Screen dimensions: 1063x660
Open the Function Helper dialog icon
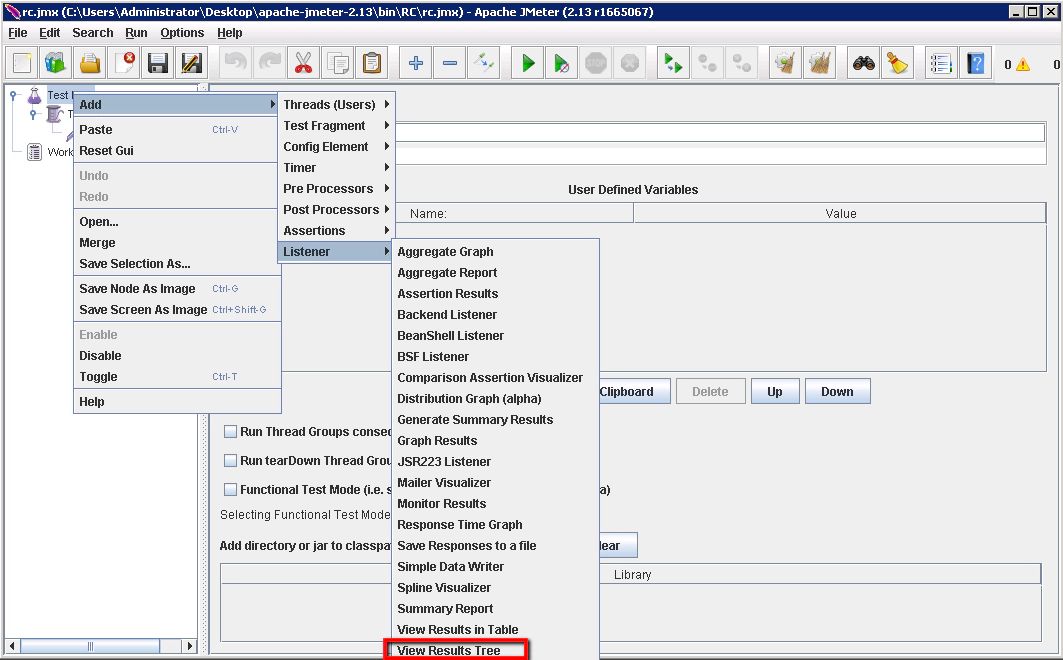point(940,62)
